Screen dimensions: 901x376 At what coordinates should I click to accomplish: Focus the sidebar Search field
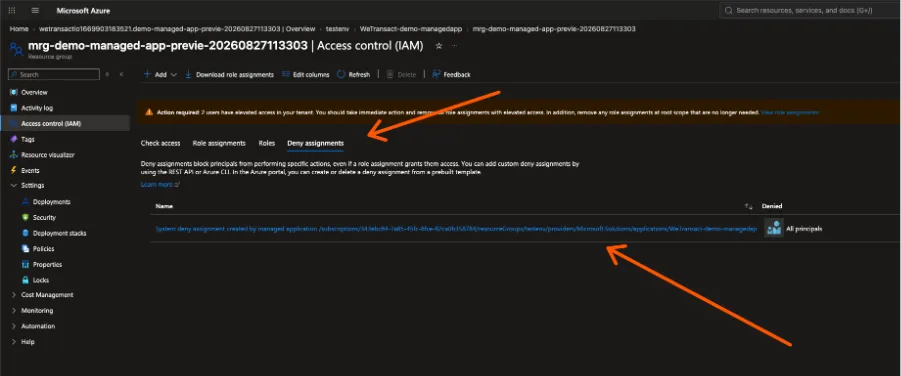click(54, 75)
